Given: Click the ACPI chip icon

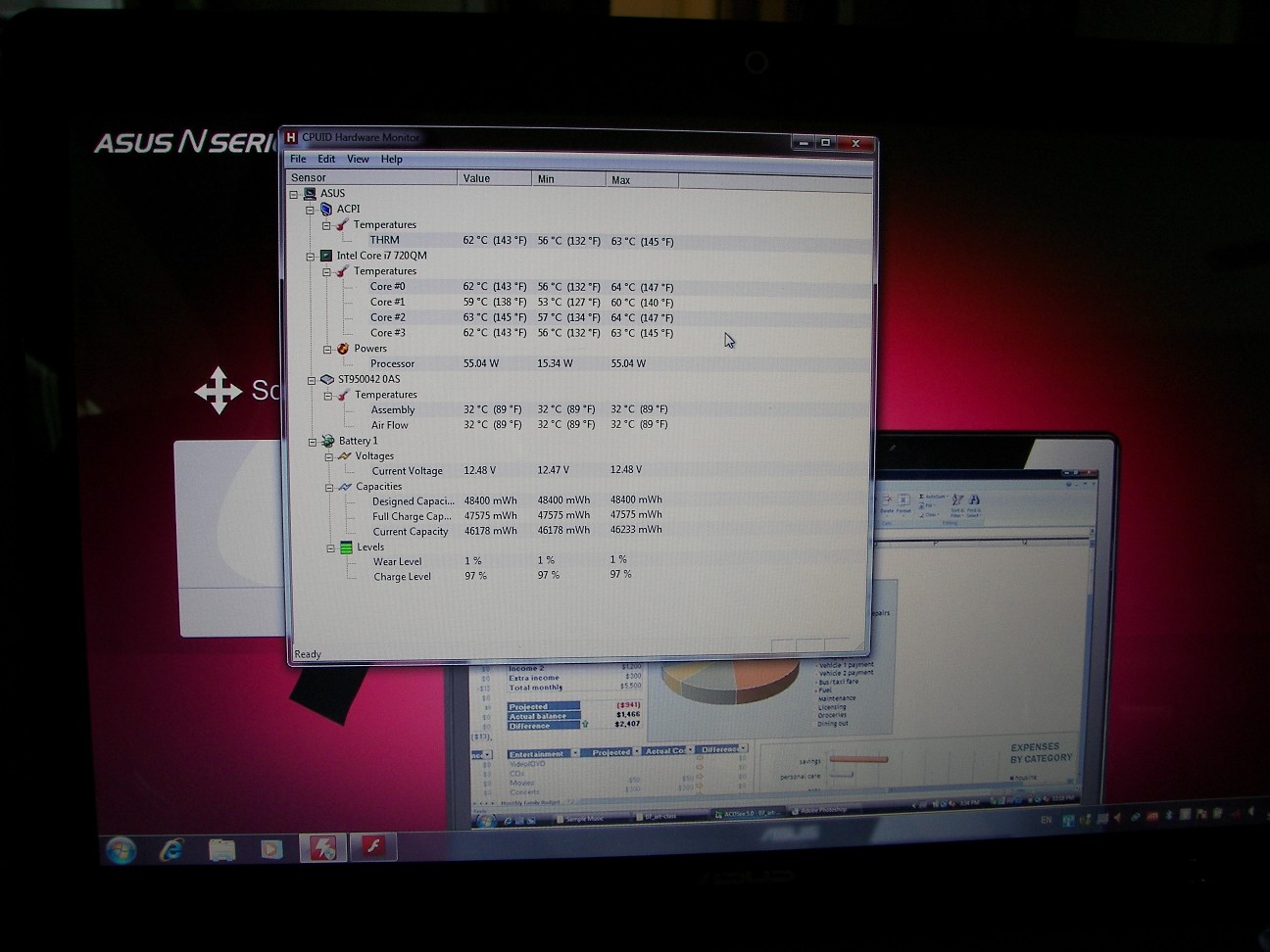Looking at the screenshot, I should 326,209.
